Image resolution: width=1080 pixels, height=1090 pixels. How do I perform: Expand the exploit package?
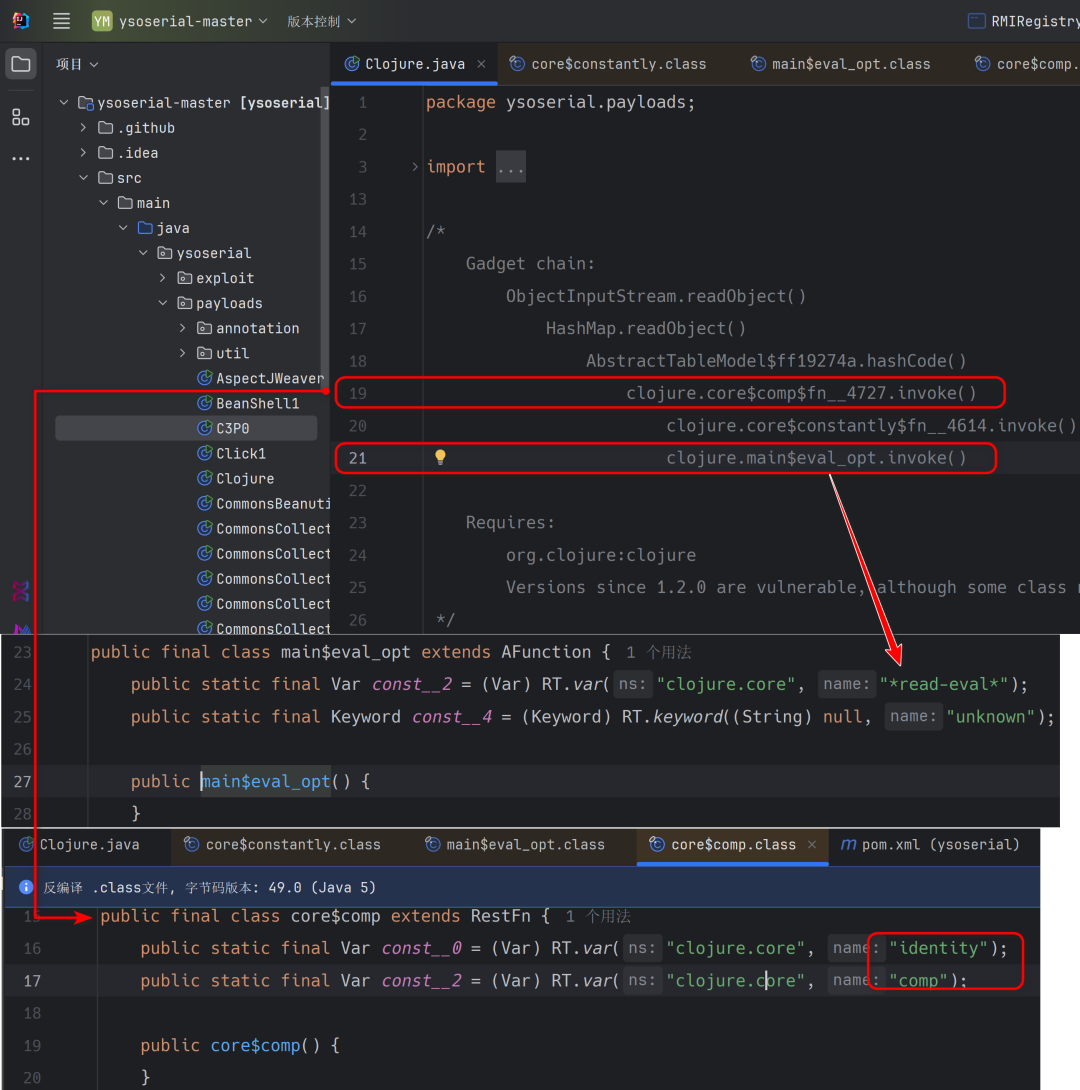163,278
